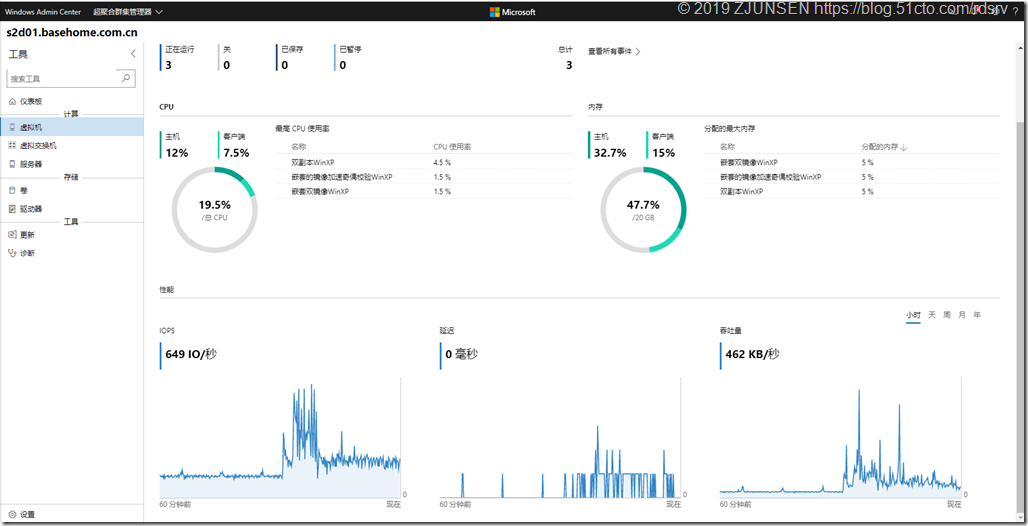Click the memory 主机 32.7% value
Viewport: 1028px width, 526px height.
[x=610, y=153]
